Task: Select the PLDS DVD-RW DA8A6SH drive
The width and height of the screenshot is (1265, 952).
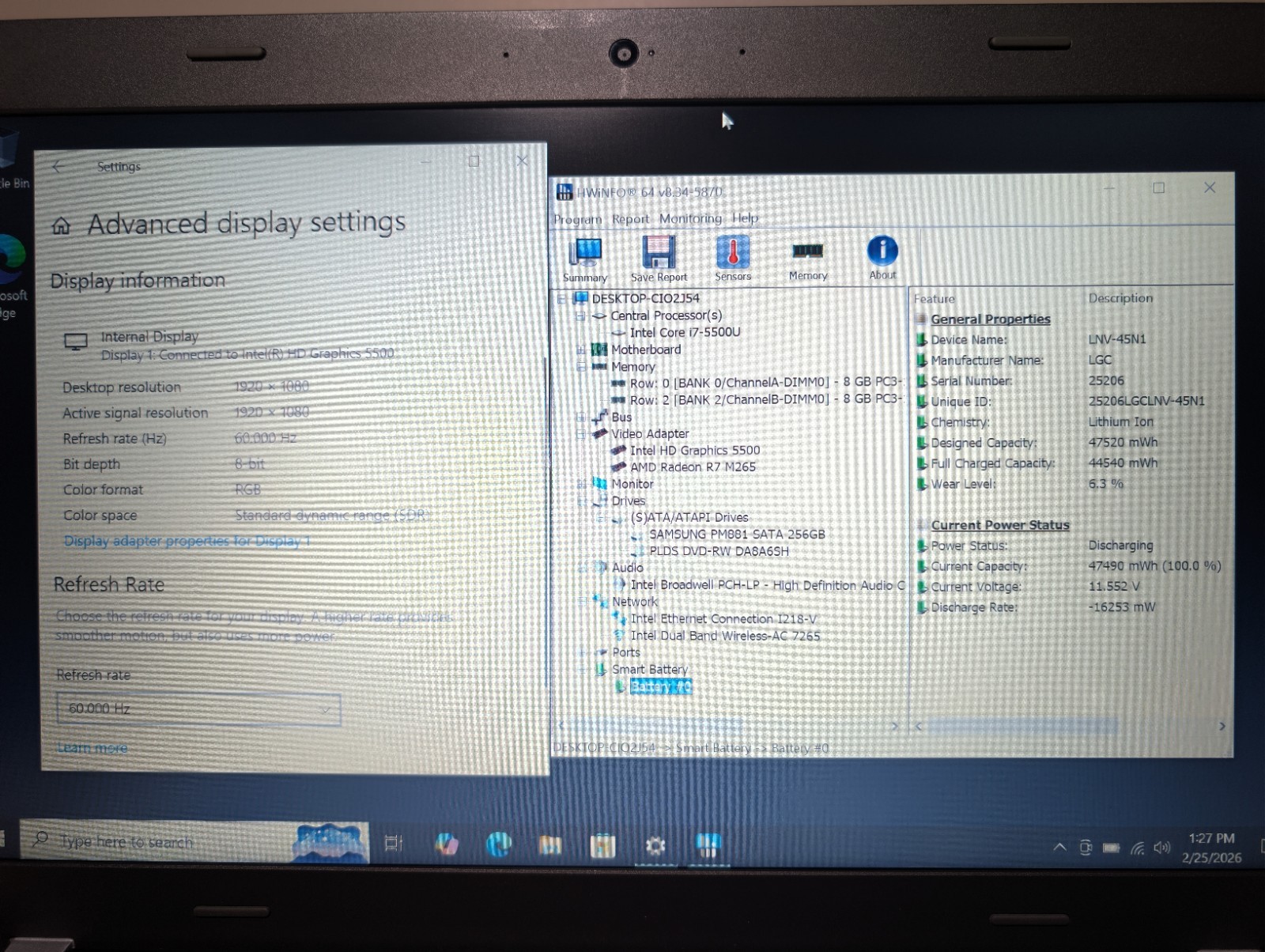Action: tap(719, 551)
